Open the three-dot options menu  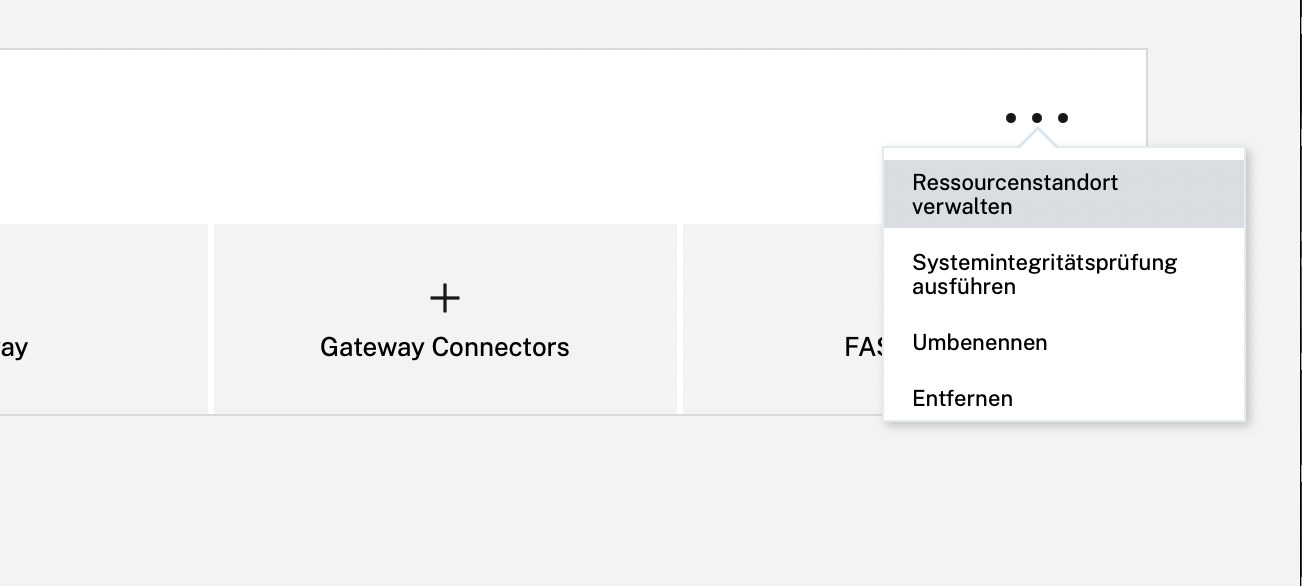[1037, 118]
